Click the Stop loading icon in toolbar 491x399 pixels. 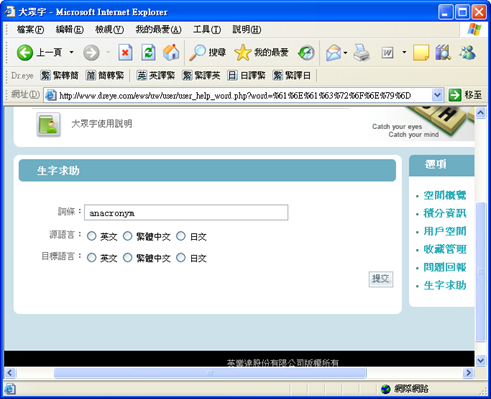[x=125, y=52]
